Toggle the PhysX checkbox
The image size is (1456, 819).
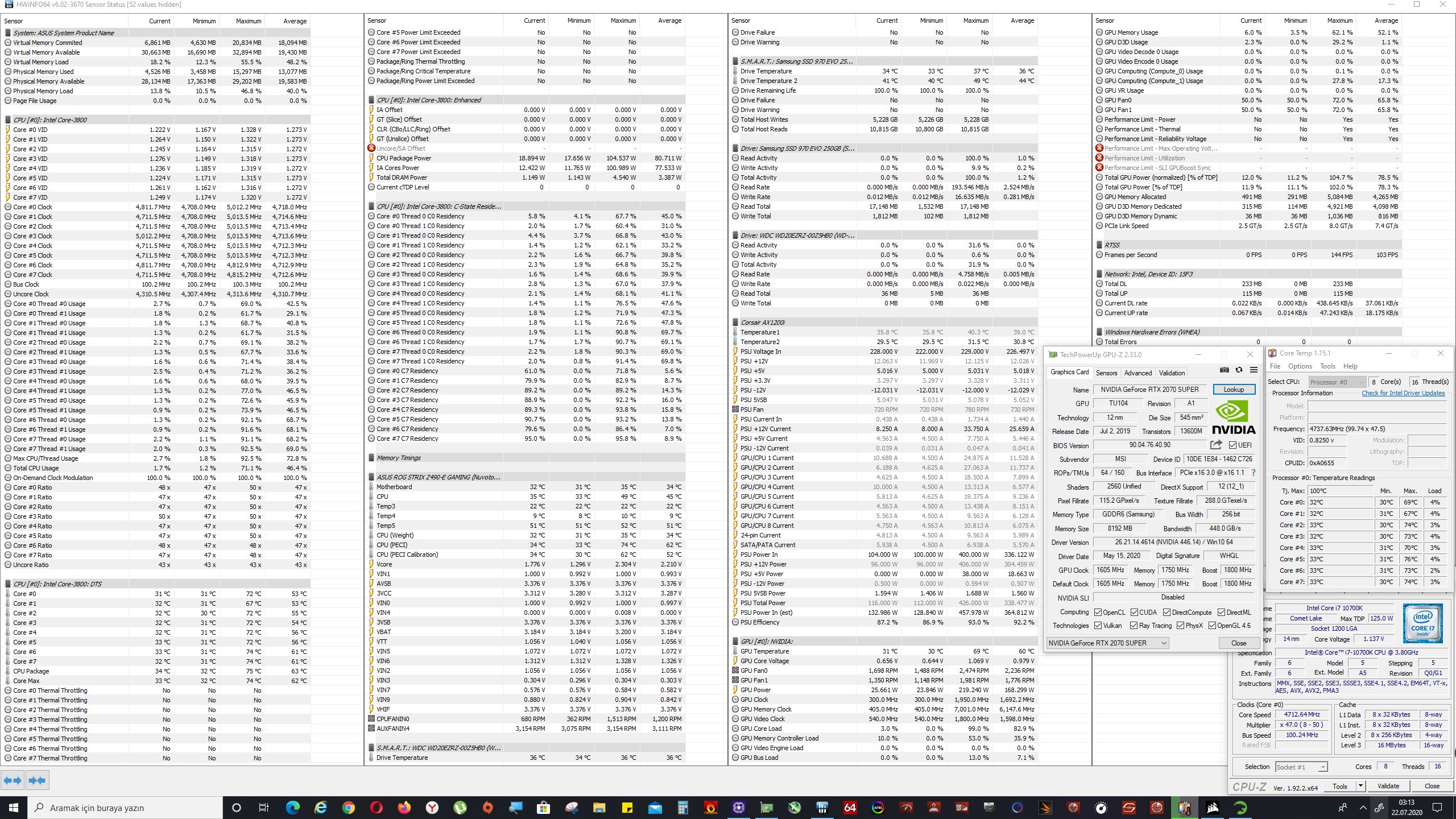(1181, 626)
